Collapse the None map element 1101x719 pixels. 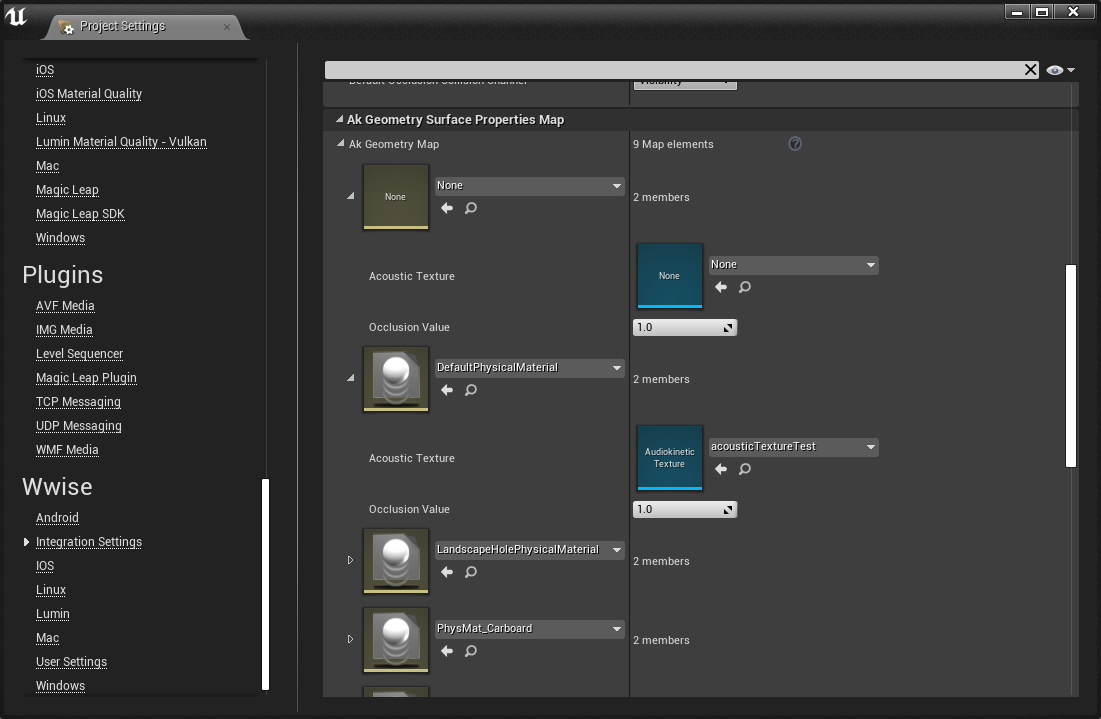[350, 196]
